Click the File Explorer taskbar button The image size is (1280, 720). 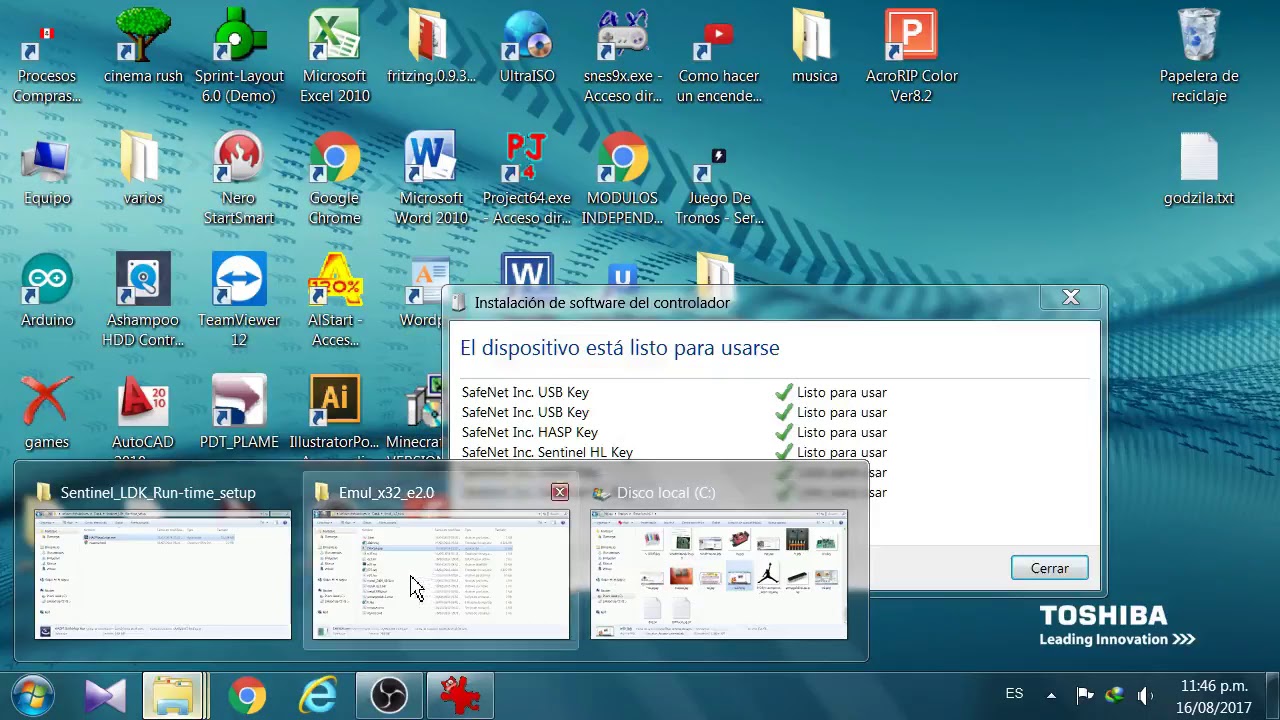point(174,696)
